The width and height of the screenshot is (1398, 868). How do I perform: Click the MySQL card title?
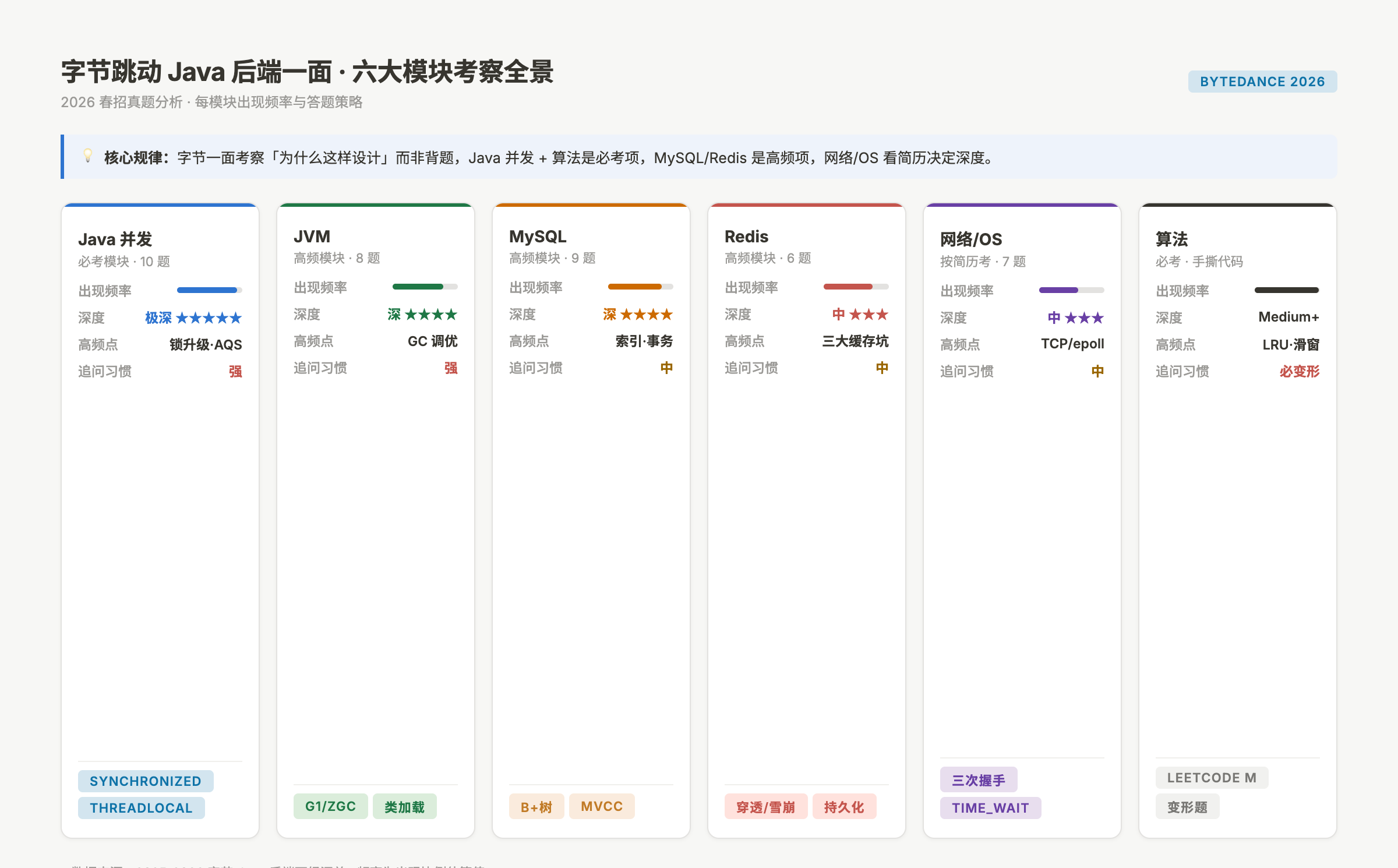(x=538, y=237)
